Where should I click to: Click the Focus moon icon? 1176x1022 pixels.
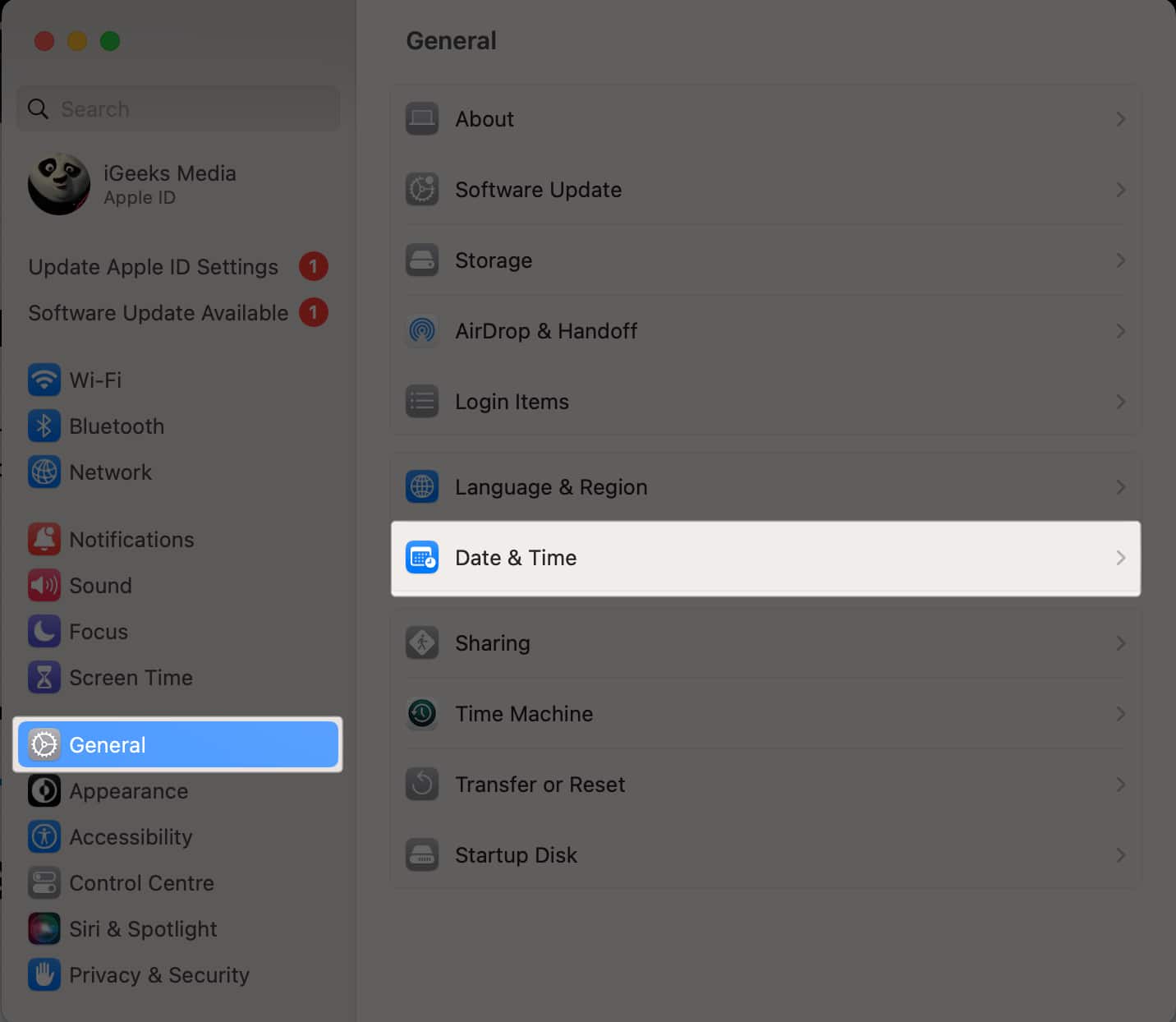click(x=44, y=631)
